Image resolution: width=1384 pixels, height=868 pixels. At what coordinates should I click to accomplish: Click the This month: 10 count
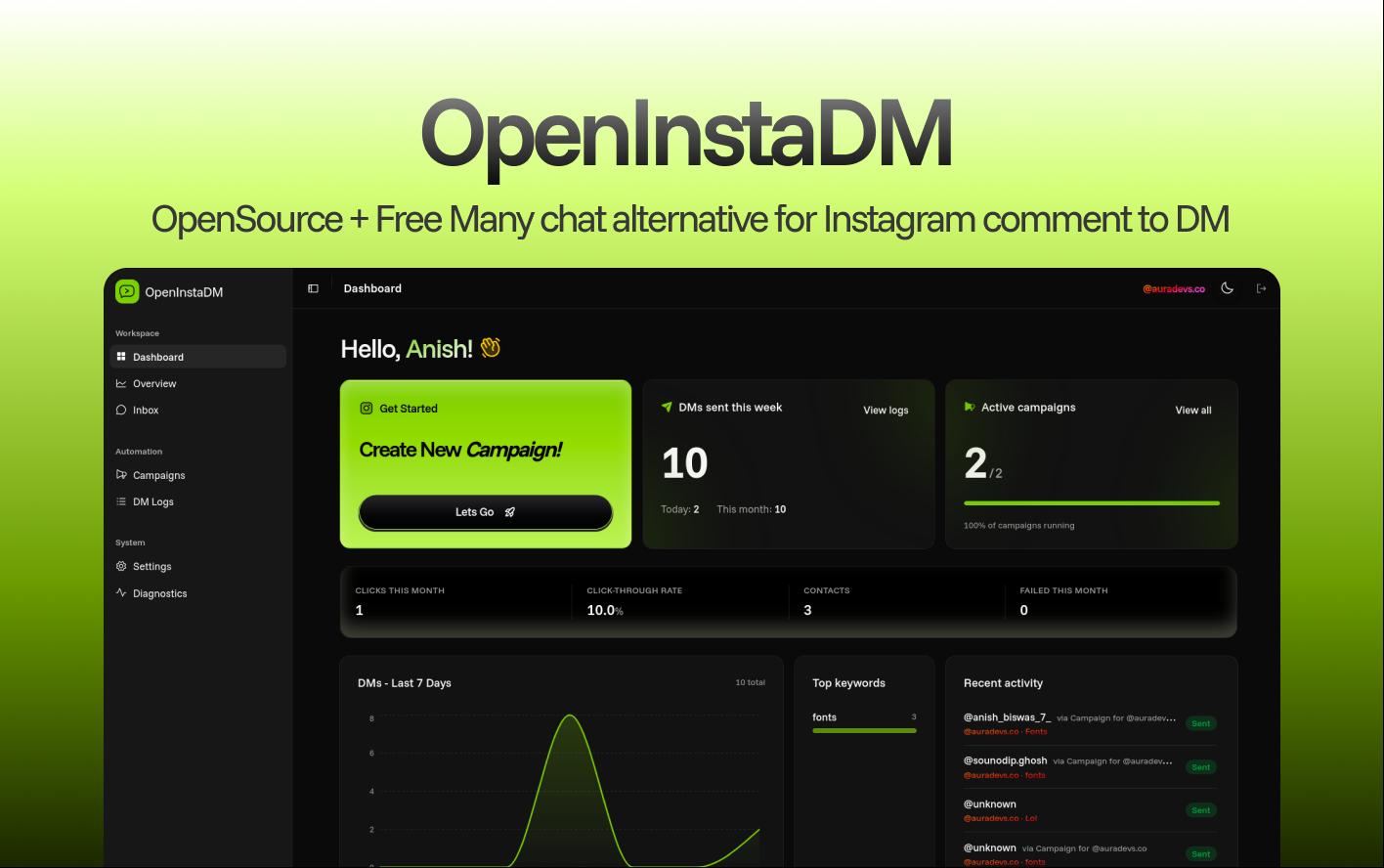tap(751, 509)
